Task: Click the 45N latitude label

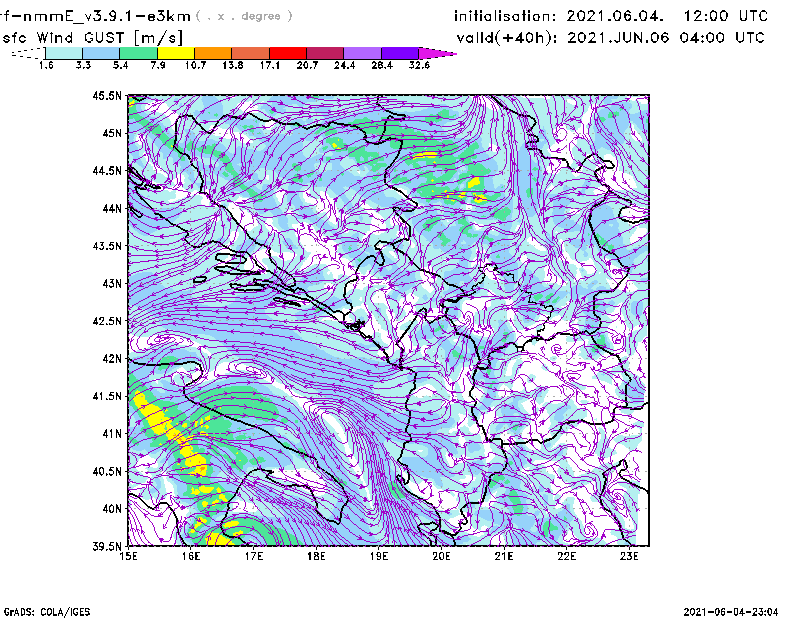Action: (112, 133)
